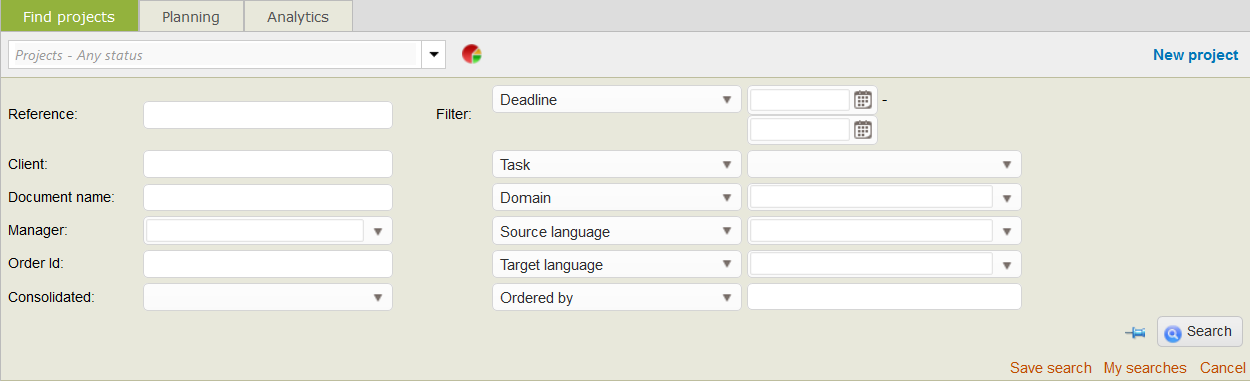Open the first Deadline calendar picker
The width and height of the screenshot is (1250, 381).
click(x=863, y=100)
